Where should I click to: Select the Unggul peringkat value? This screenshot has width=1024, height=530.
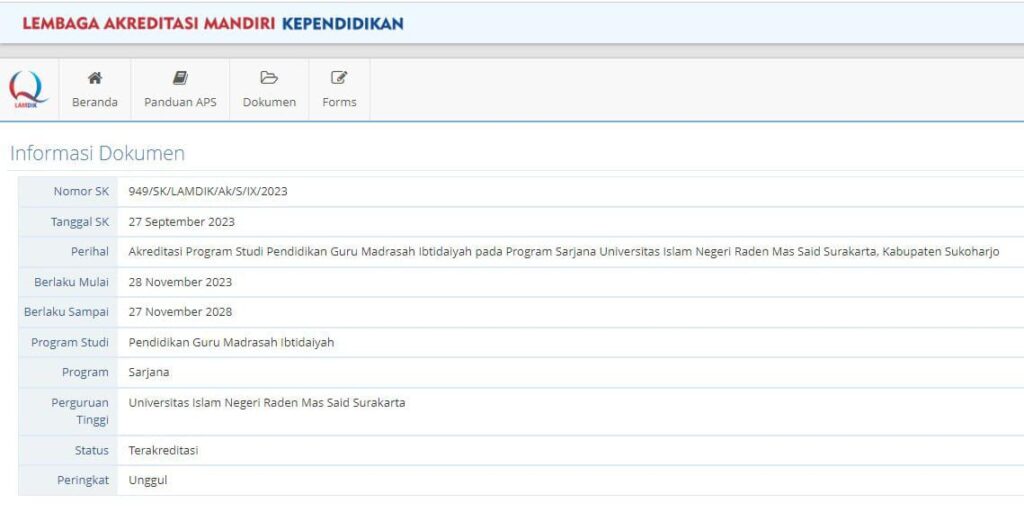(148, 480)
